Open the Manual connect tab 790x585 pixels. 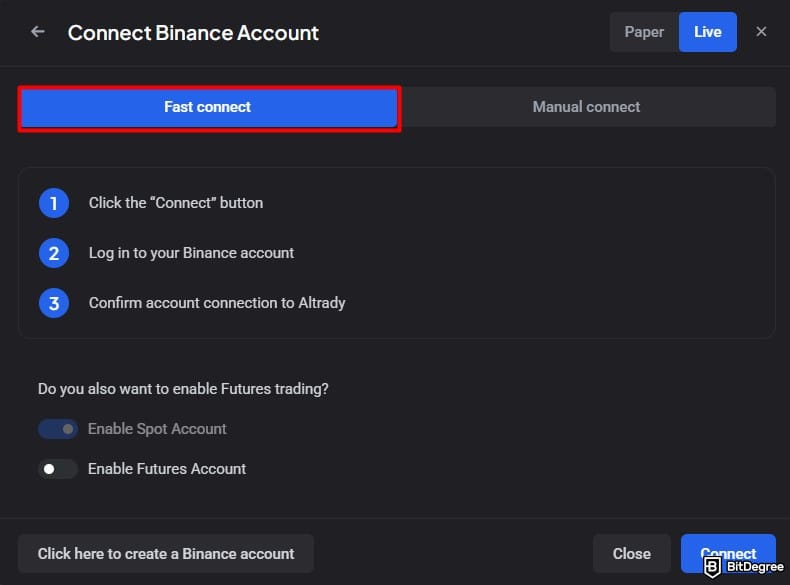[x=586, y=107]
